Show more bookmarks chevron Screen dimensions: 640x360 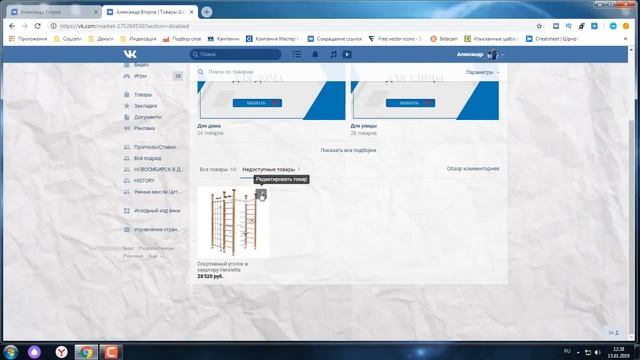point(625,39)
